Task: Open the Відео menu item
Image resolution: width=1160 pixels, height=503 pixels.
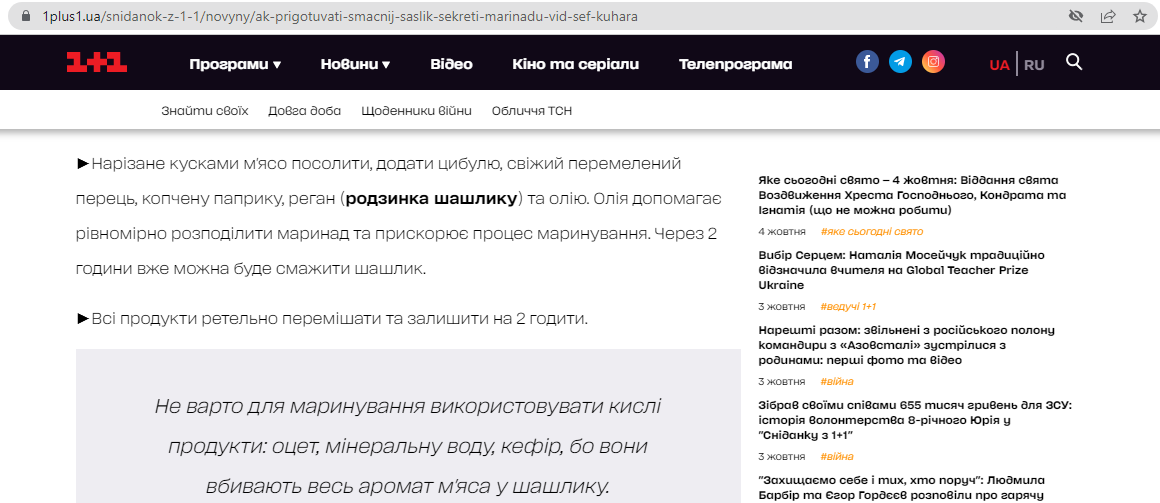Action: click(451, 64)
